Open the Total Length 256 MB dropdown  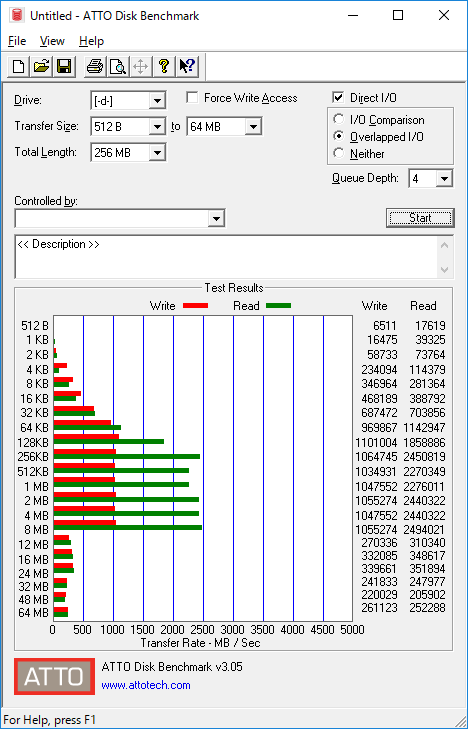157,152
